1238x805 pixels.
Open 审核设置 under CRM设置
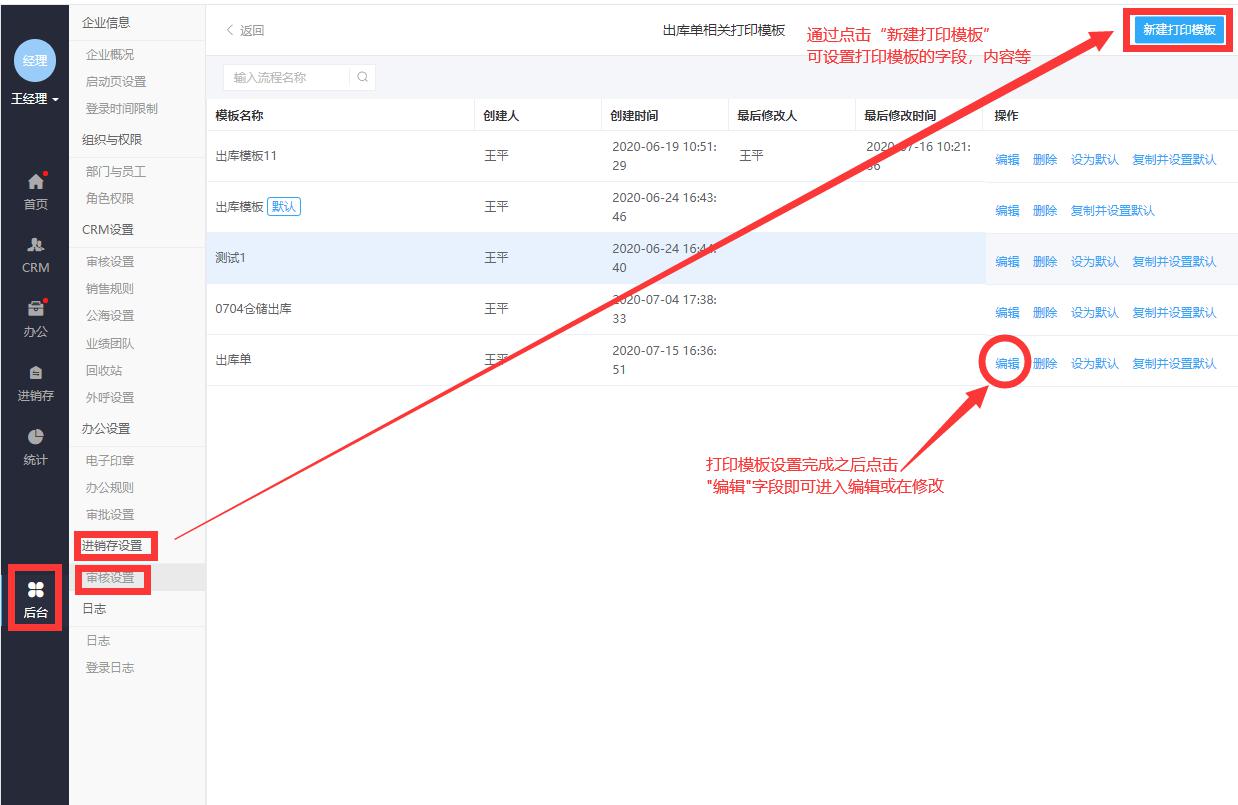[x=110, y=262]
